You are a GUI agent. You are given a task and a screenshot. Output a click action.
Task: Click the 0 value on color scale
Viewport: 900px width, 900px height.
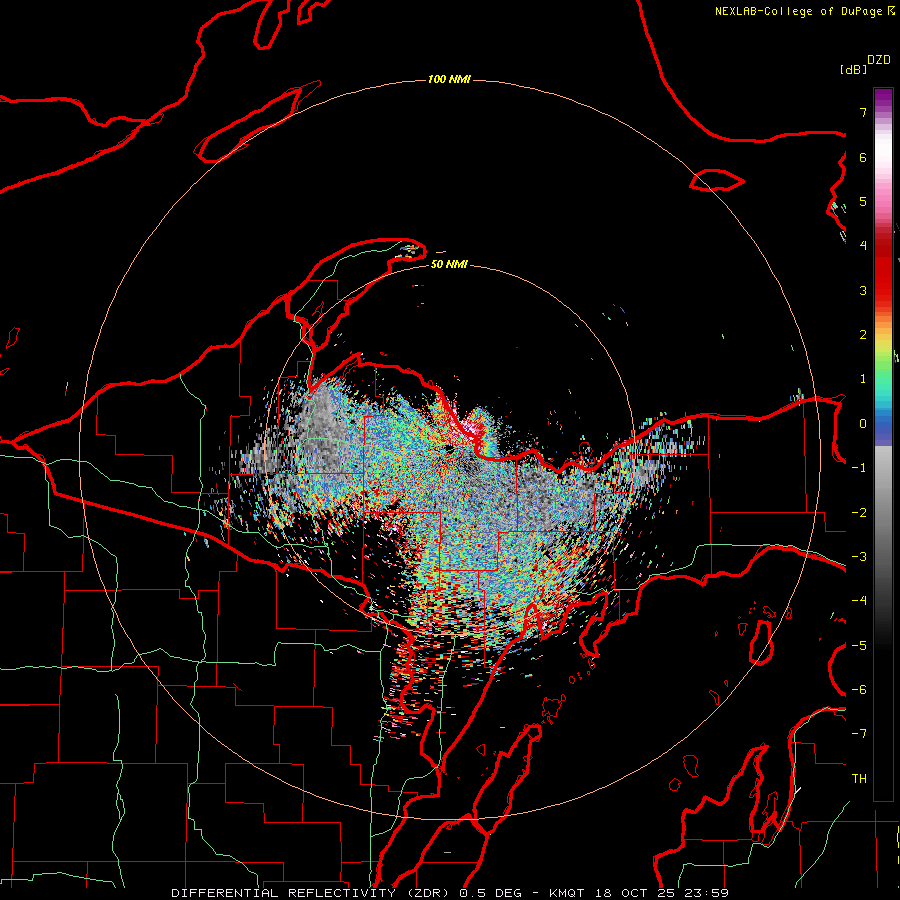(x=863, y=424)
